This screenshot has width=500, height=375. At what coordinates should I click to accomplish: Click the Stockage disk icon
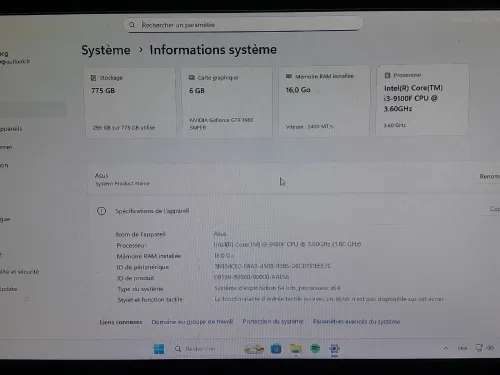click(x=93, y=78)
